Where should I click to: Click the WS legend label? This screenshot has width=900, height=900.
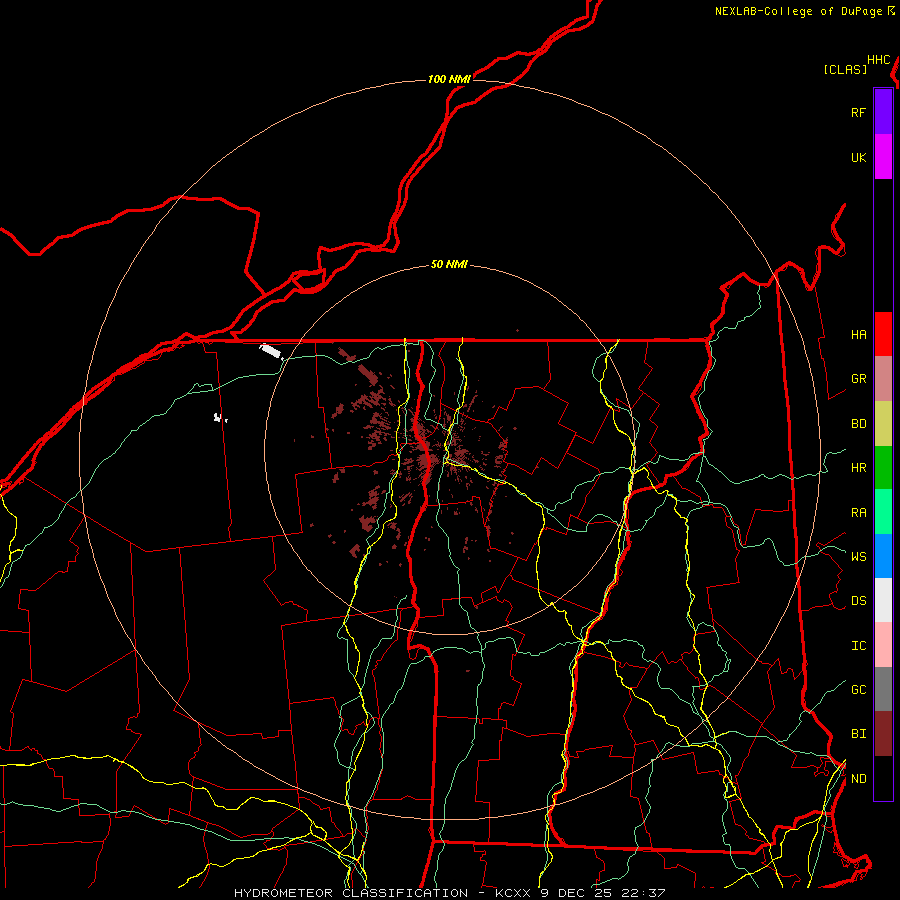pyautogui.click(x=858, y=556)
